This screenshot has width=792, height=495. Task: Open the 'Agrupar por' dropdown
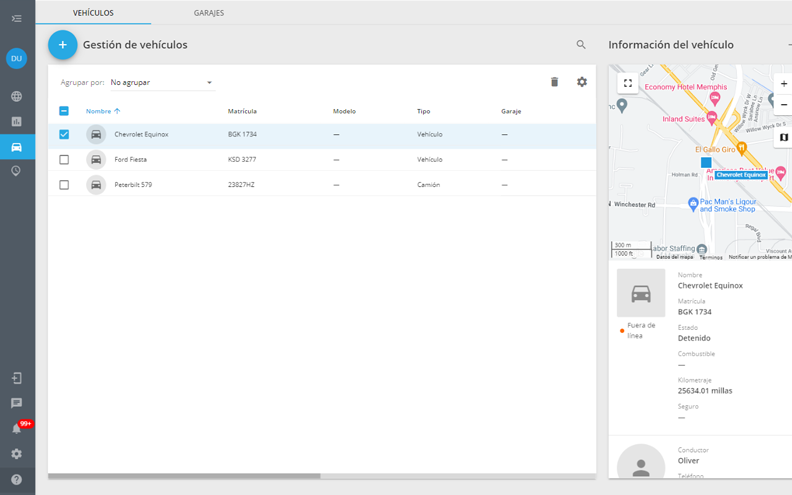click(x=162, y=82)
